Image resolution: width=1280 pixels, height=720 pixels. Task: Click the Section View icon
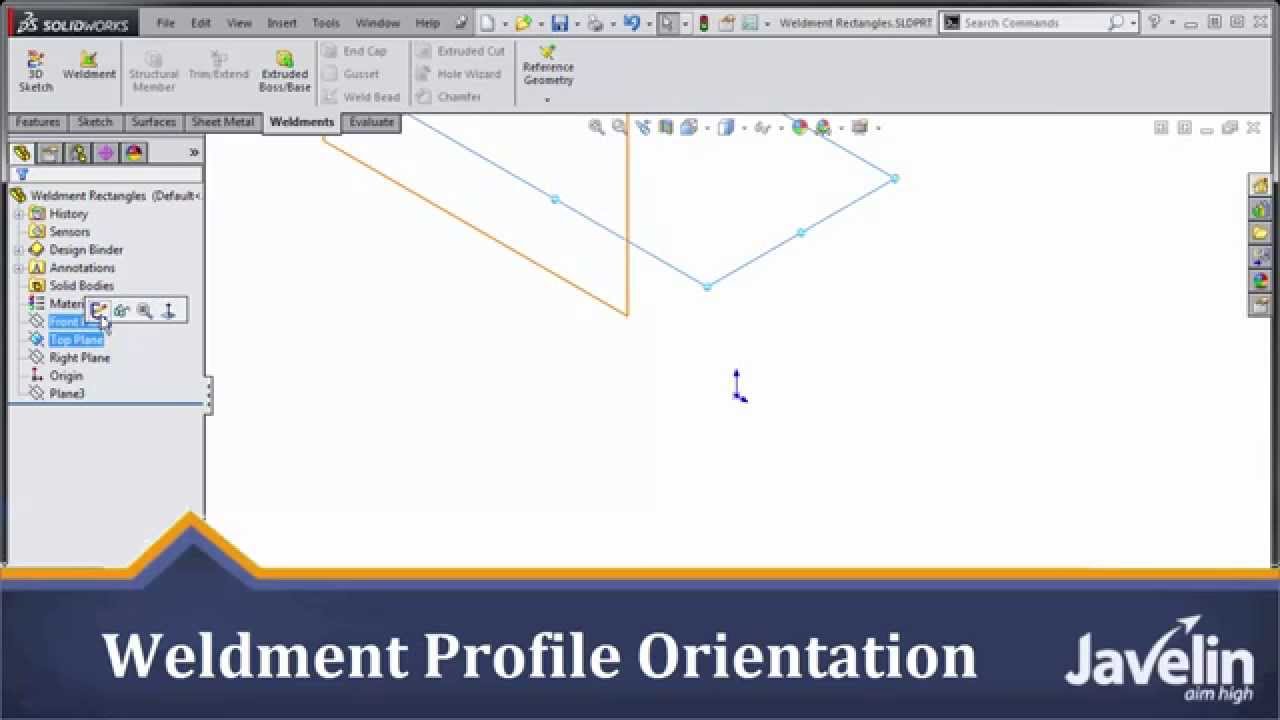point(666,127)
